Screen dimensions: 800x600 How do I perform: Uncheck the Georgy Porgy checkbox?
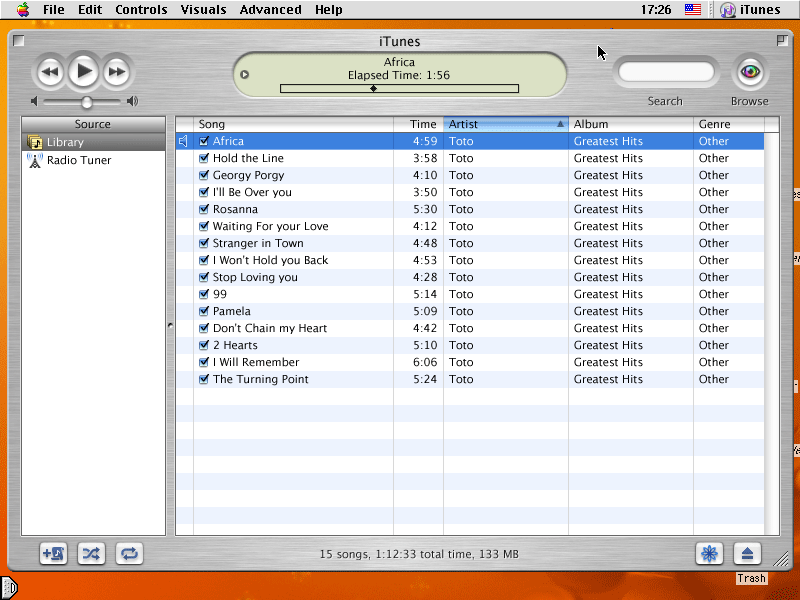pyautogui.click(x=204, y=175)
